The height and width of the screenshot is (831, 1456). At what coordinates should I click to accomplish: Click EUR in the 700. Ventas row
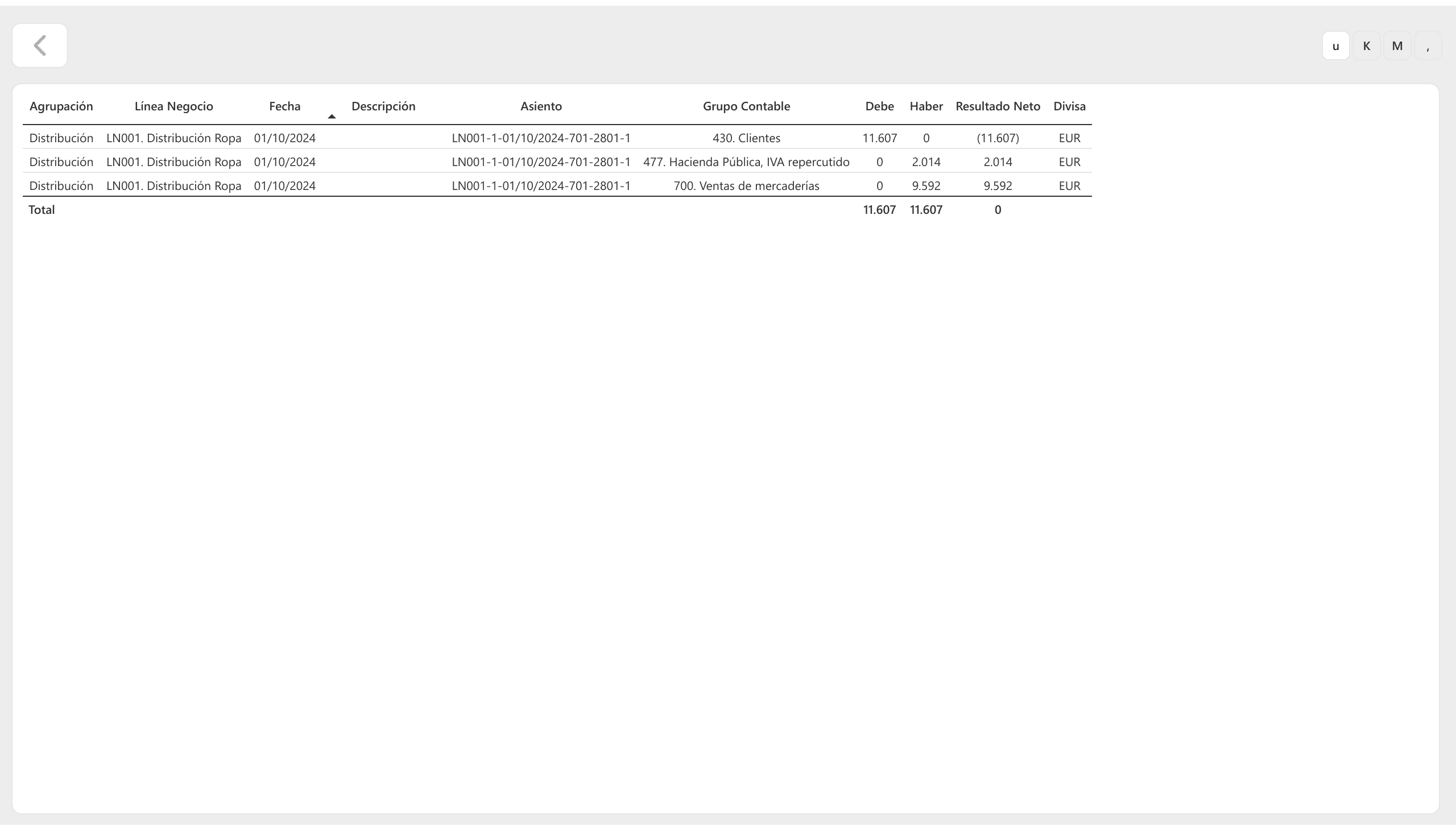tap(1069, 186)
